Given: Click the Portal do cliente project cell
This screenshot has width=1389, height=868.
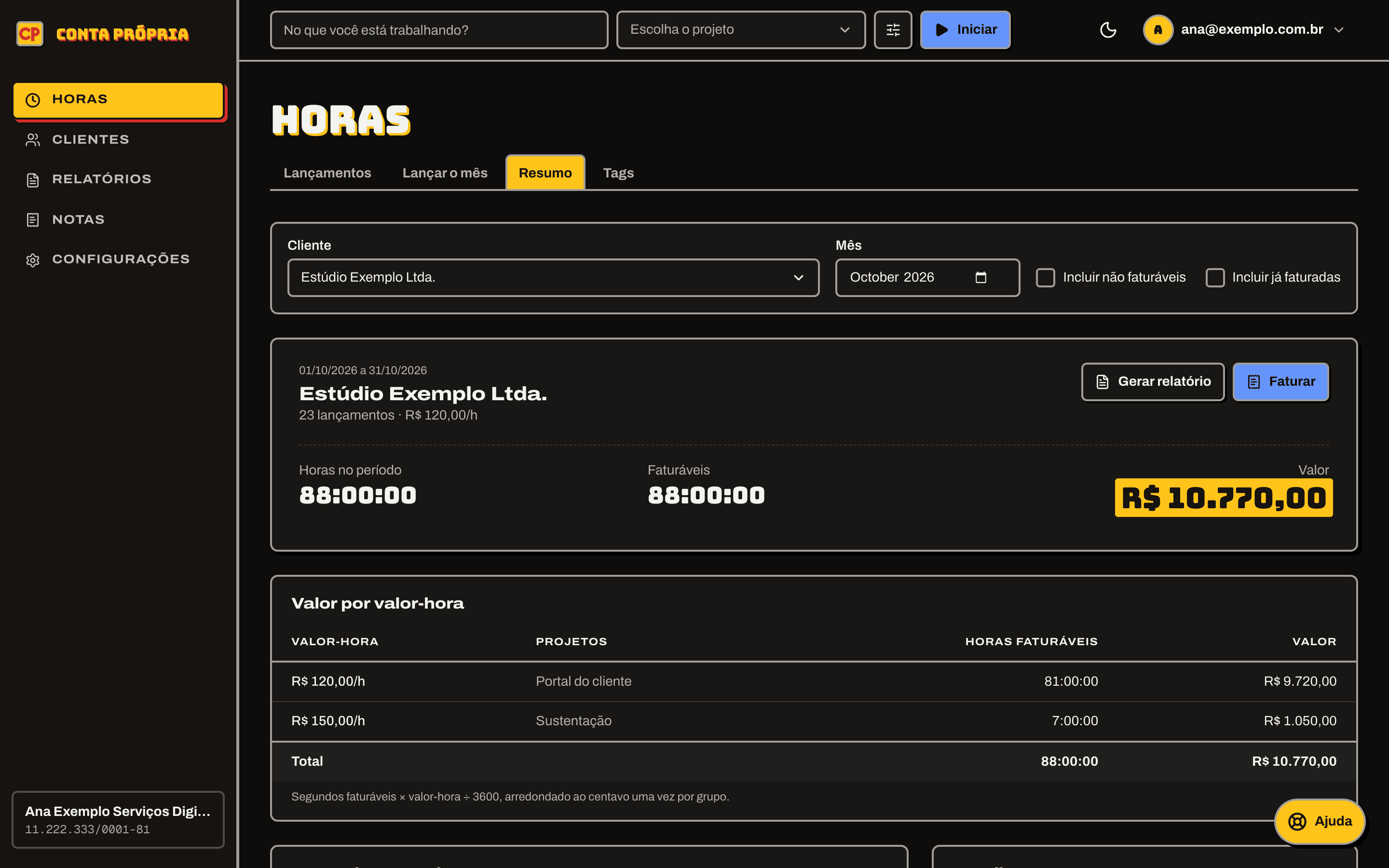Looking at the screenshot, I should (583, 681).
